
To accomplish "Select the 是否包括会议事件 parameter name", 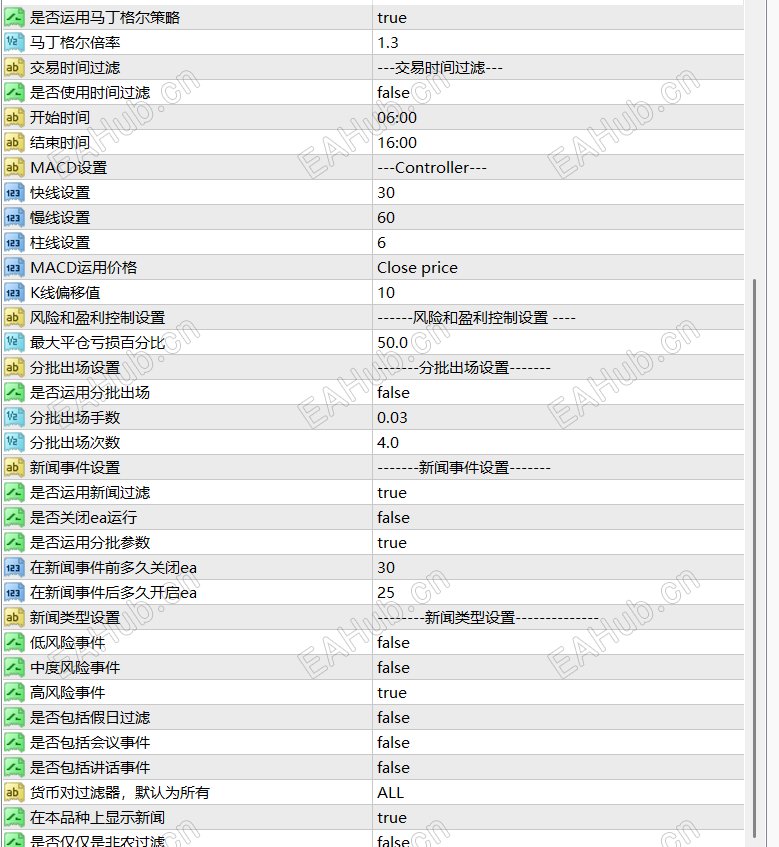I will [90, 742].
